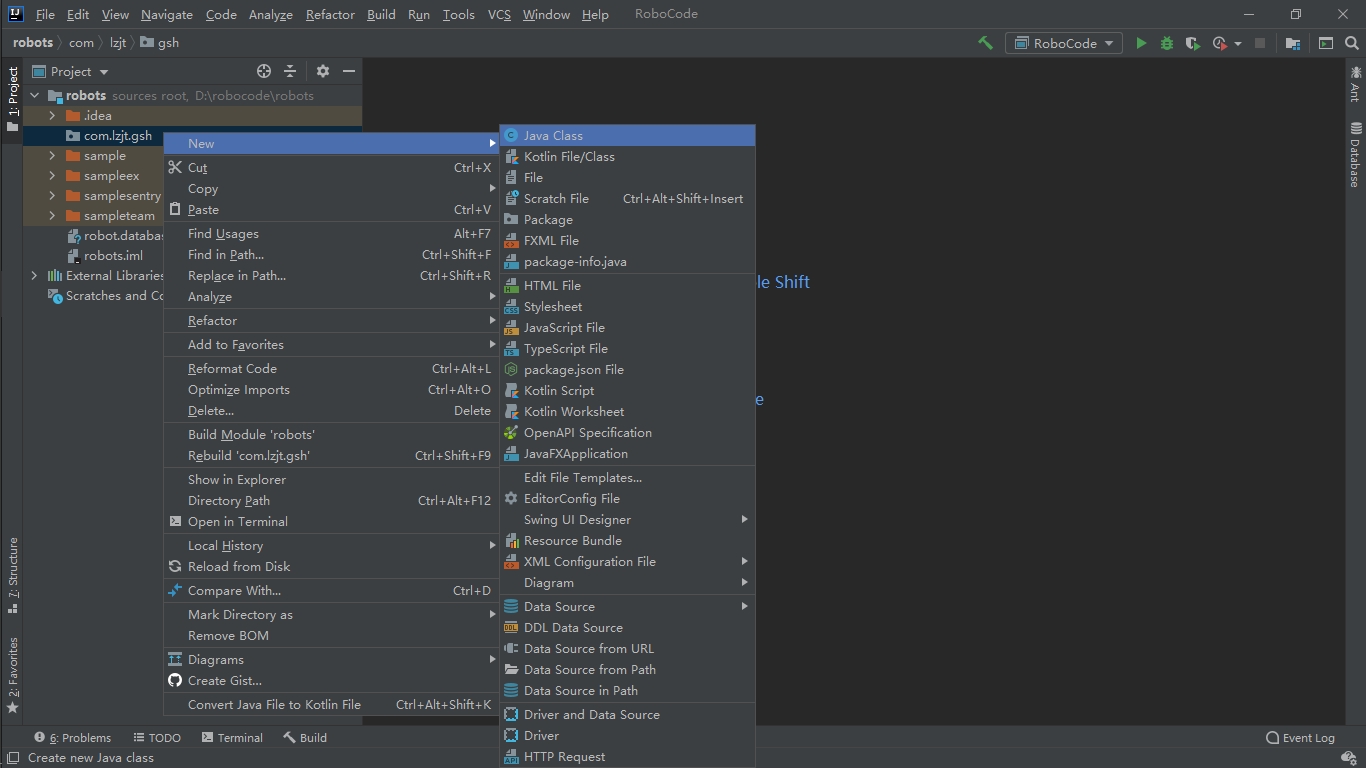Viewport: 1366px width, 768px height.
Task: Select Stylesheet in New menu
Action: (x=627, y=306)
